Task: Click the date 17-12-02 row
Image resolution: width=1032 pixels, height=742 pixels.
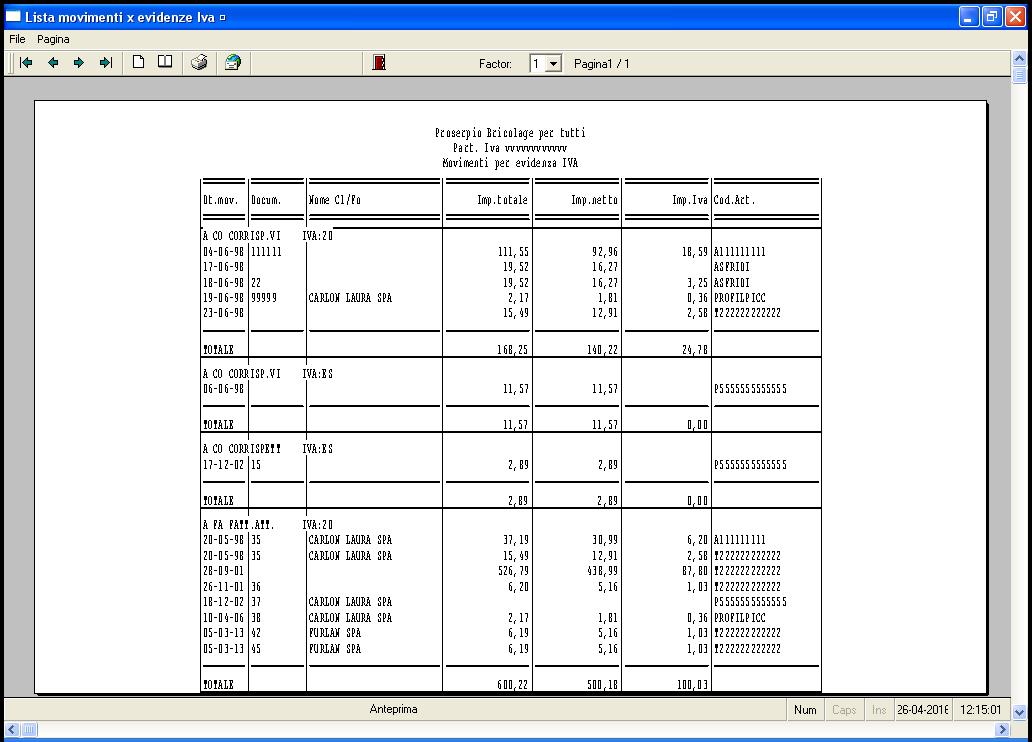Action: [x=223, y=465]
